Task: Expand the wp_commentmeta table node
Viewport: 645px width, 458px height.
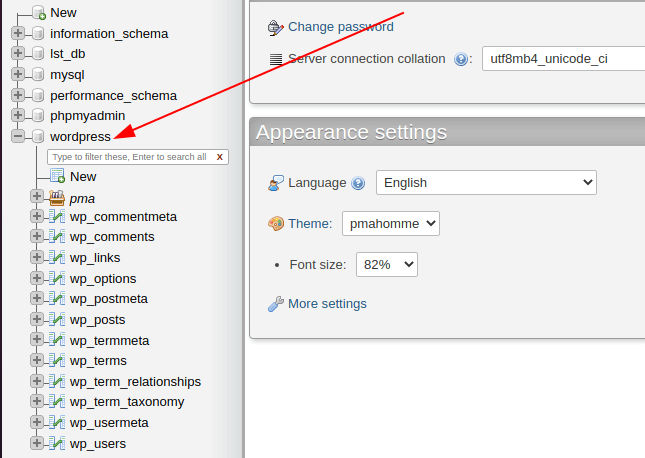Action: click(x=37, y=216)
